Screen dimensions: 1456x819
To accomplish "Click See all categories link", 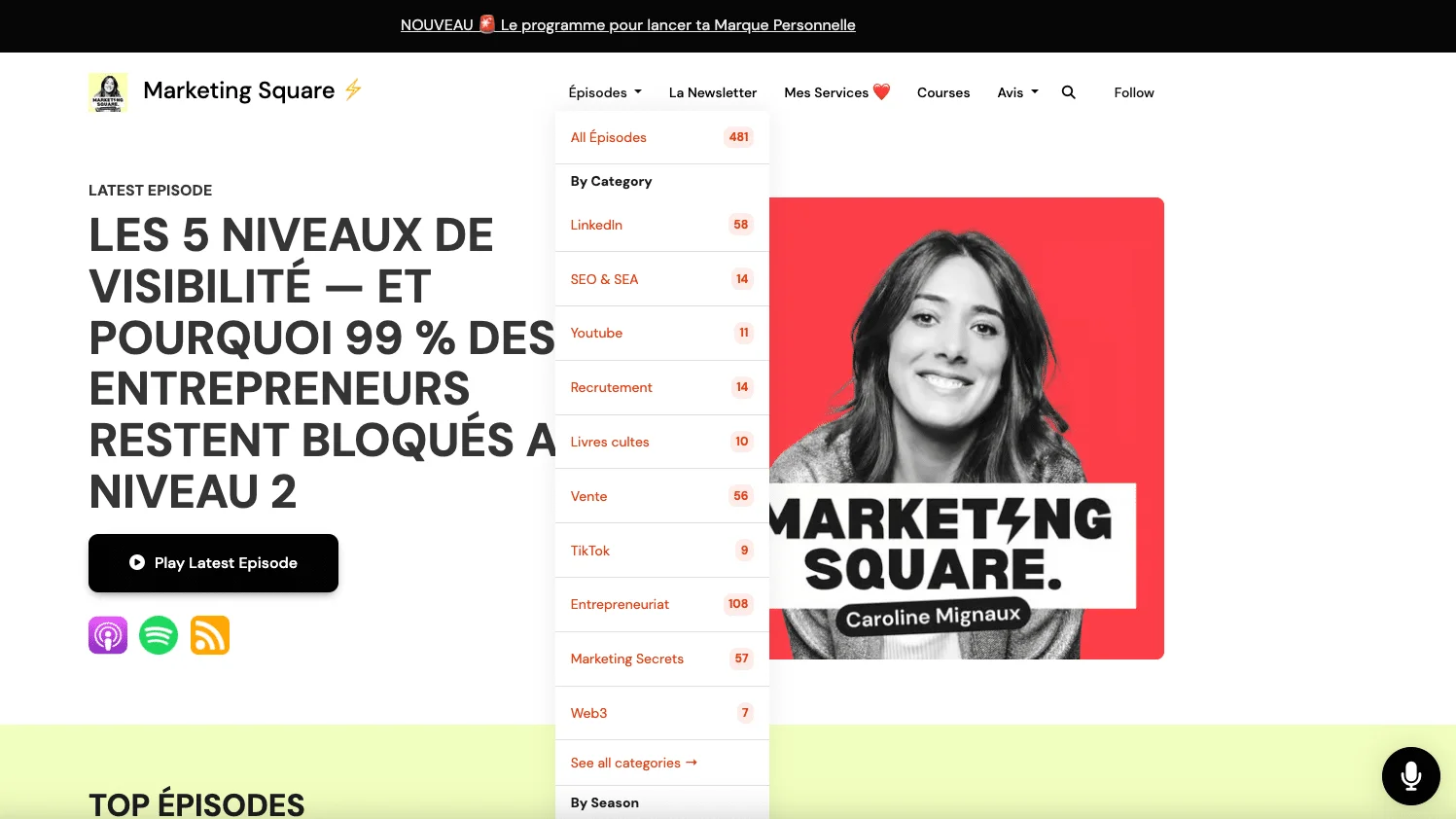I will pos(634,763).
